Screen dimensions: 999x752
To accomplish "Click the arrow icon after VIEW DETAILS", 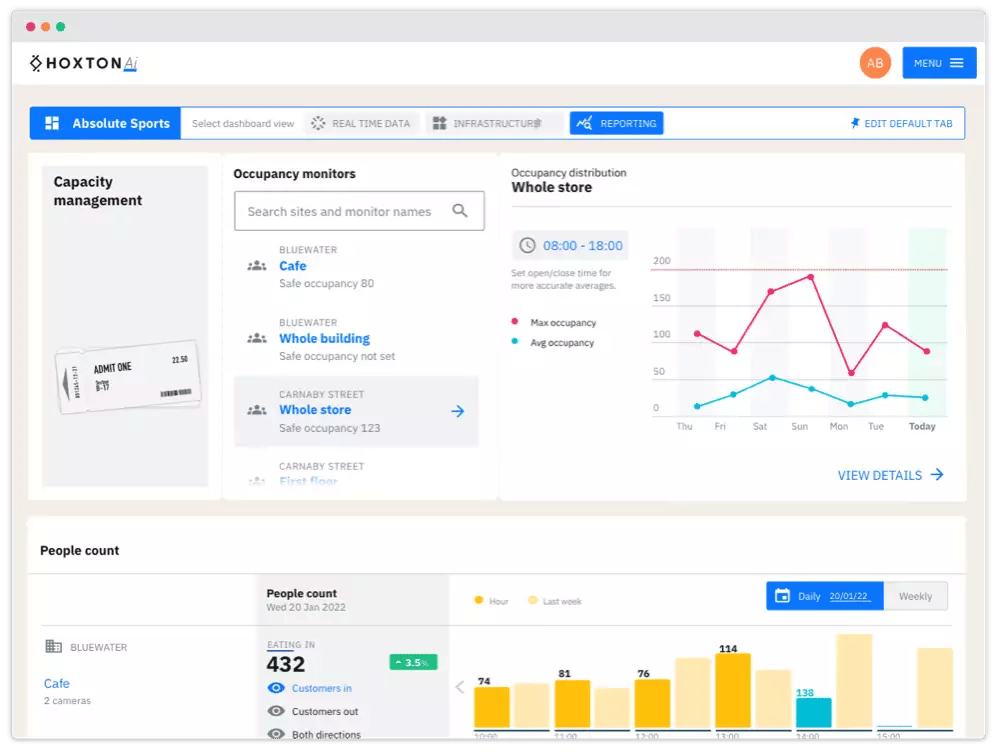I will coord(937,475).
